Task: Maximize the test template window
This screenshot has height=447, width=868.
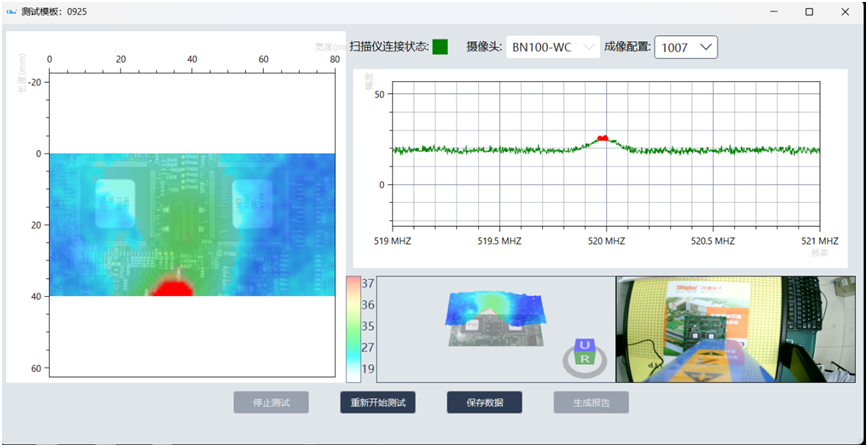Action: [809, 11]
